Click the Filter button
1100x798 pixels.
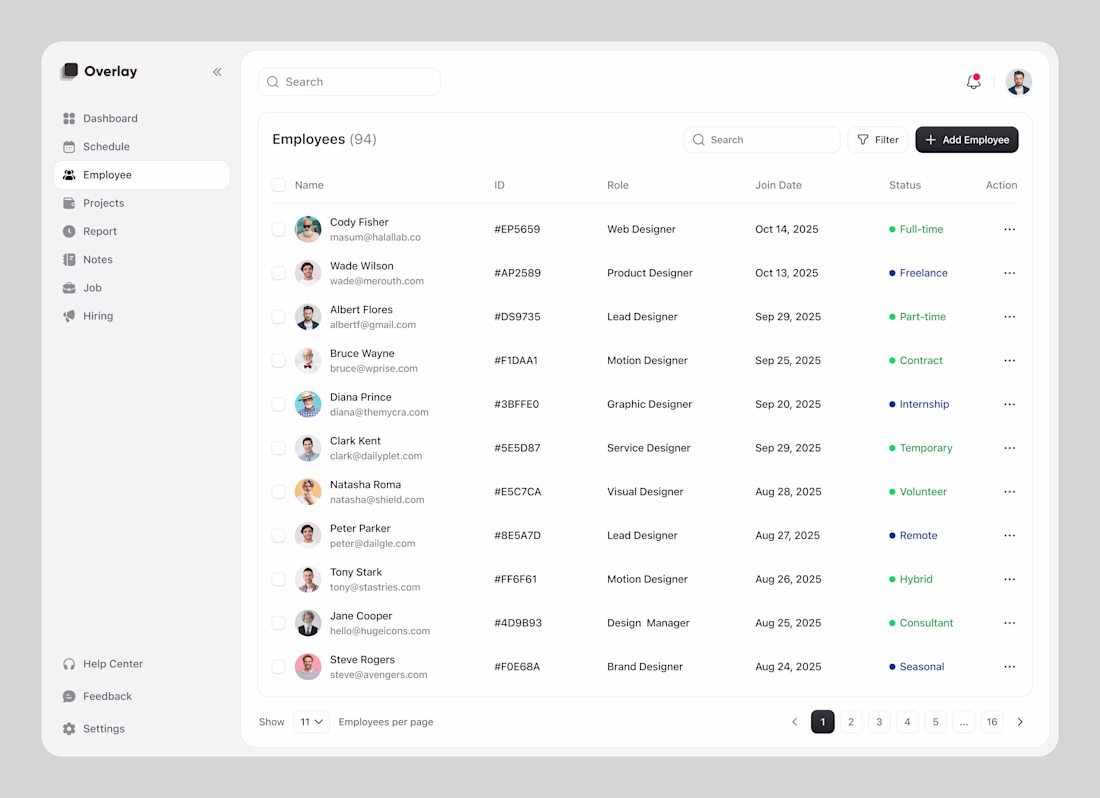(878, 140)
